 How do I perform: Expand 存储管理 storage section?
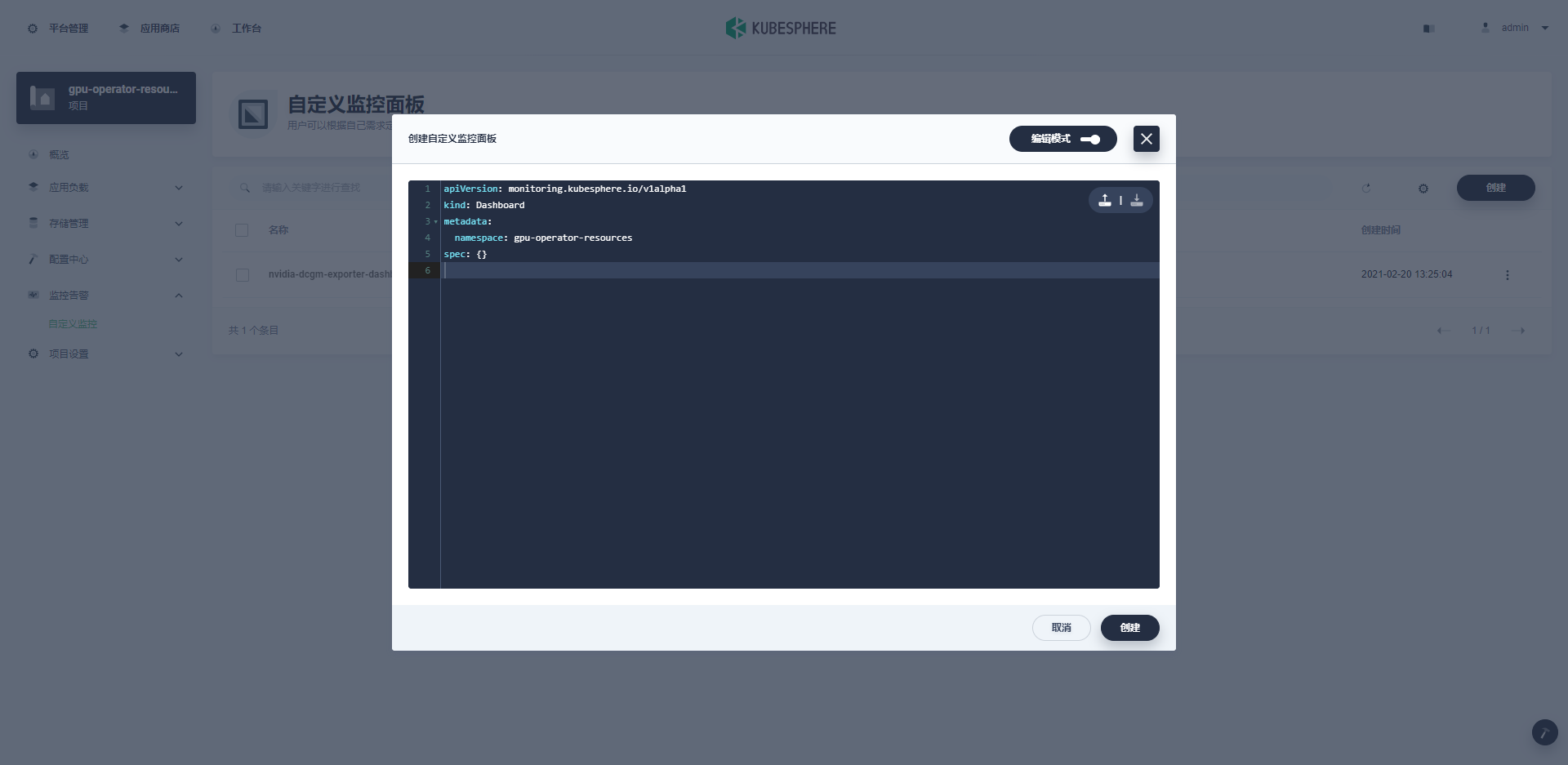[106, 224]
